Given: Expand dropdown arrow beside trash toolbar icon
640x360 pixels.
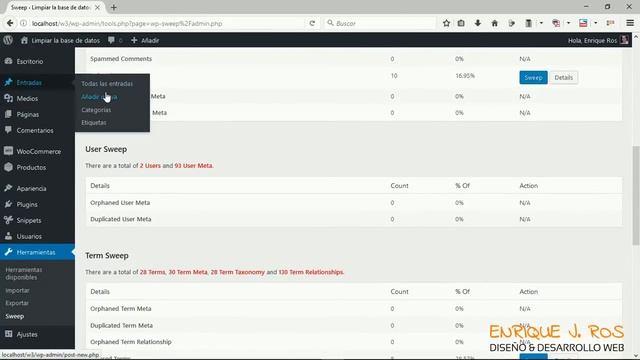Looking at the screenshot, I should [541, 23].
